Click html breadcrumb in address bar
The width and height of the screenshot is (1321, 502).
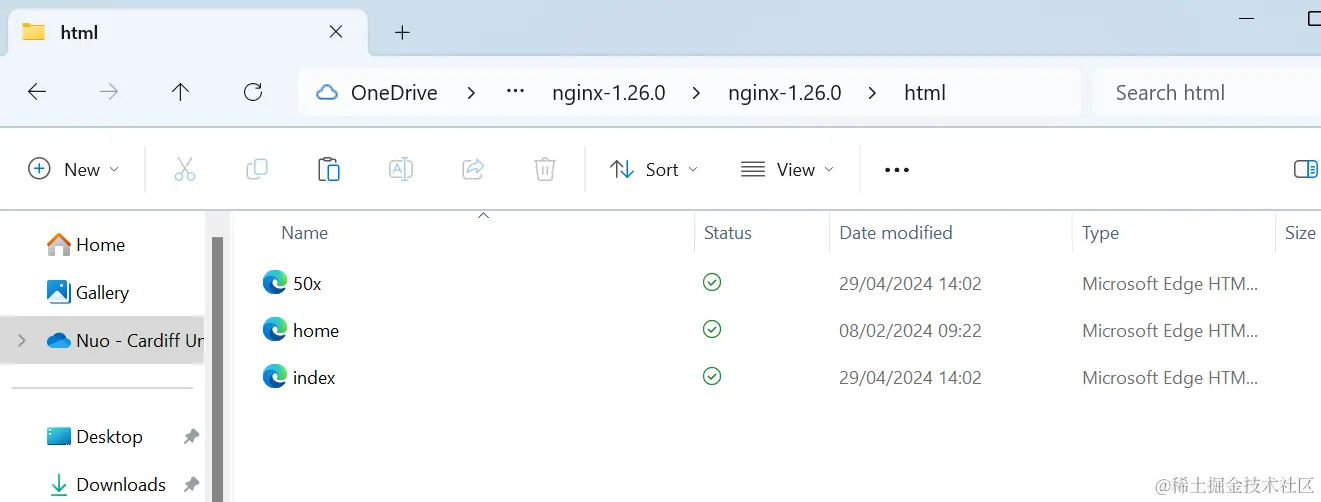pyautogui.click(x=925, y=93)
